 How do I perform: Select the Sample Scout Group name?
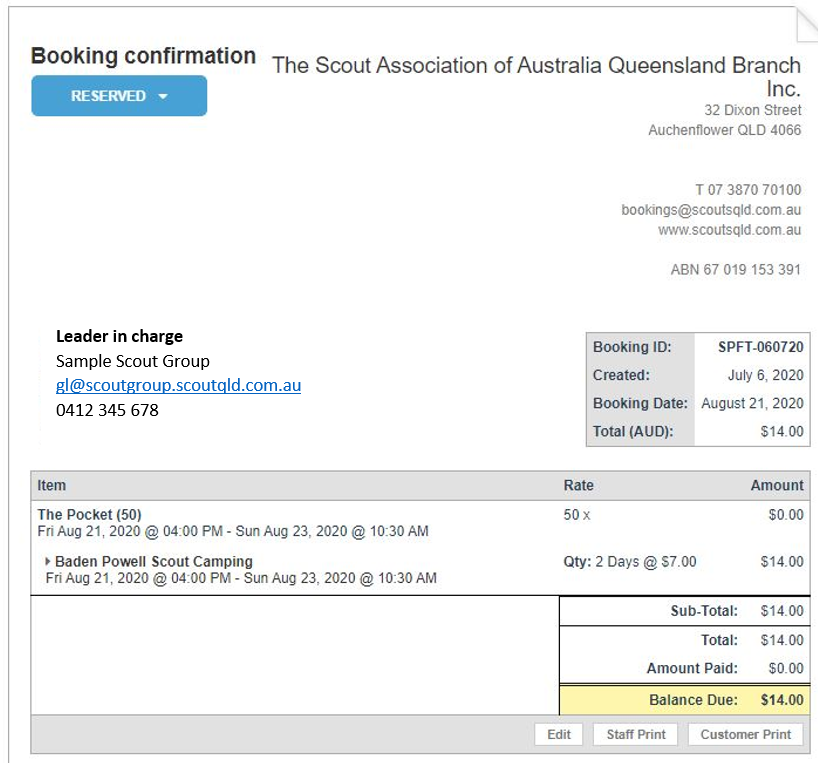(133, 361)
